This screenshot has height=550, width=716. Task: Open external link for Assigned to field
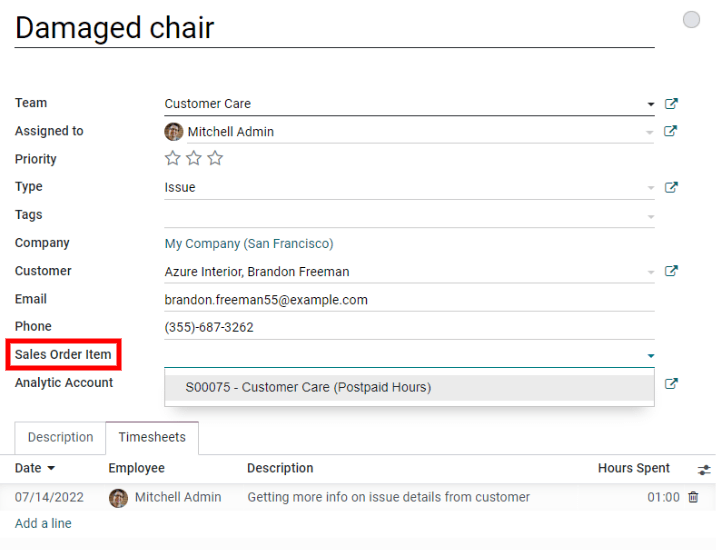(671, 132)
